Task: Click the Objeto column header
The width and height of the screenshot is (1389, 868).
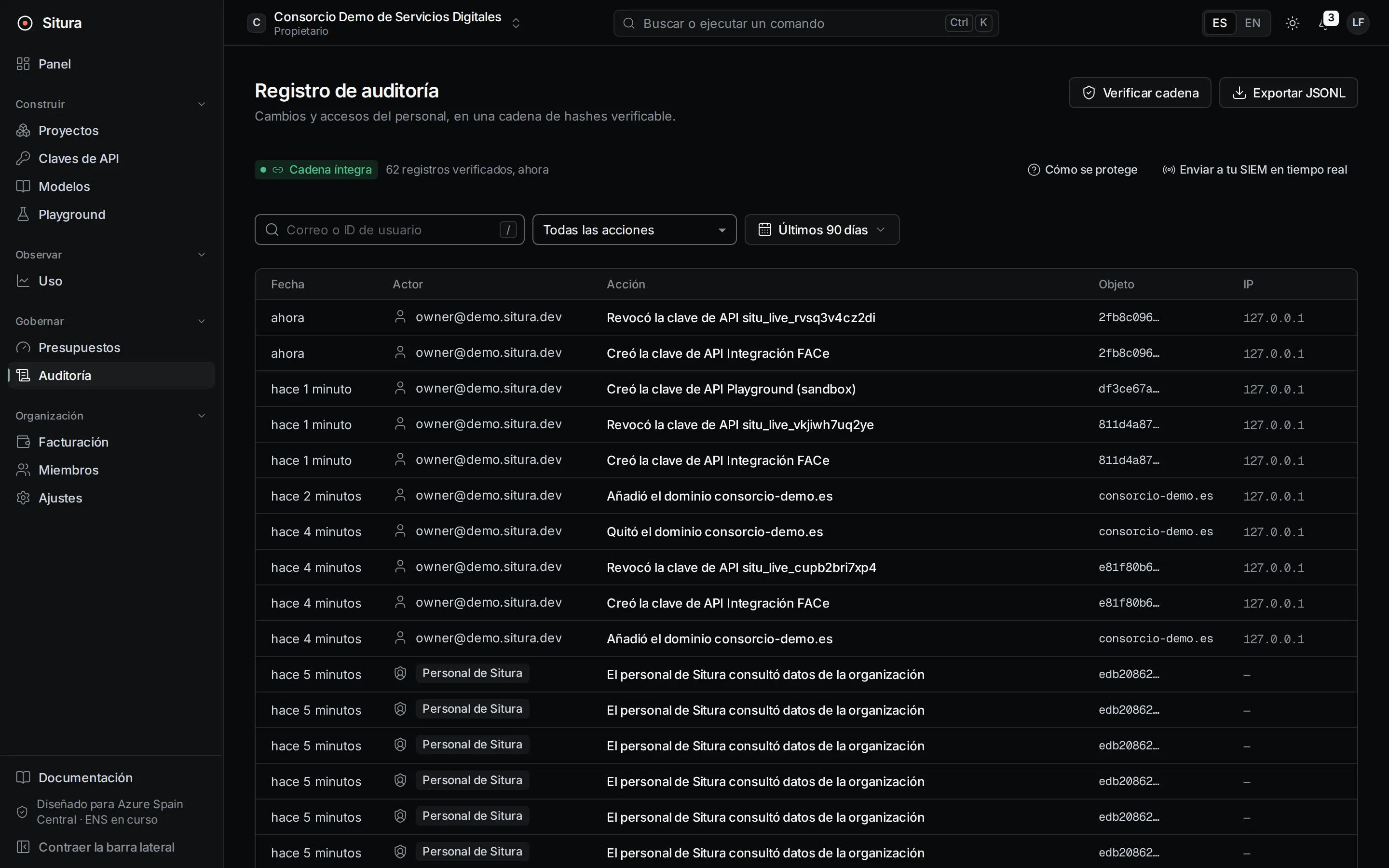Action: pyautogui.click(x=1116, y=284)
